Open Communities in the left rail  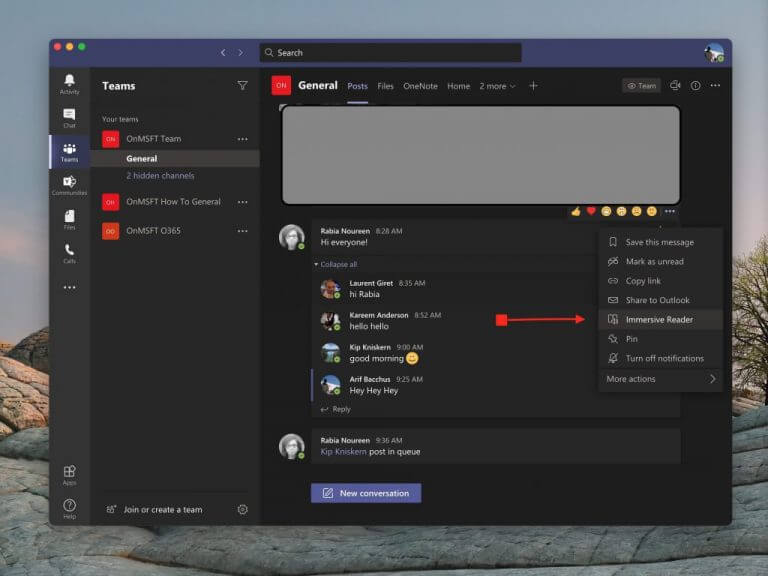pos(70,186)
